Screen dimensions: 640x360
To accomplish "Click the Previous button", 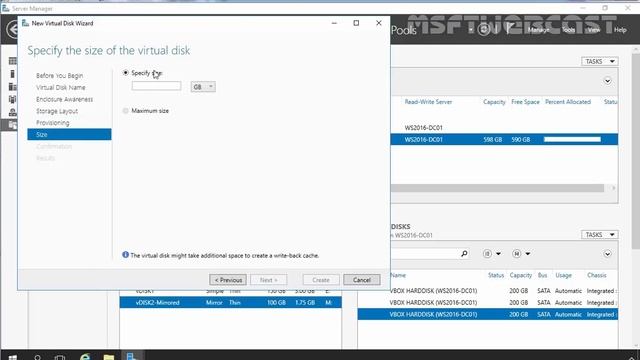I will pos(228,280).
